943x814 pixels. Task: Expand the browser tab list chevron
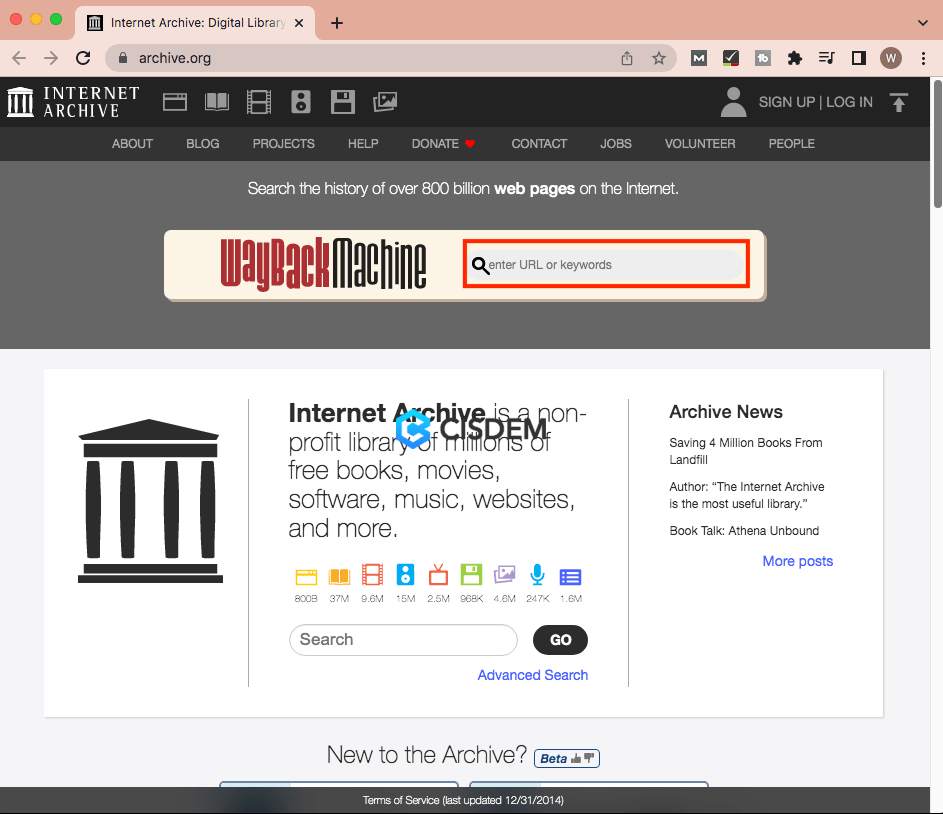coord(924,22)
